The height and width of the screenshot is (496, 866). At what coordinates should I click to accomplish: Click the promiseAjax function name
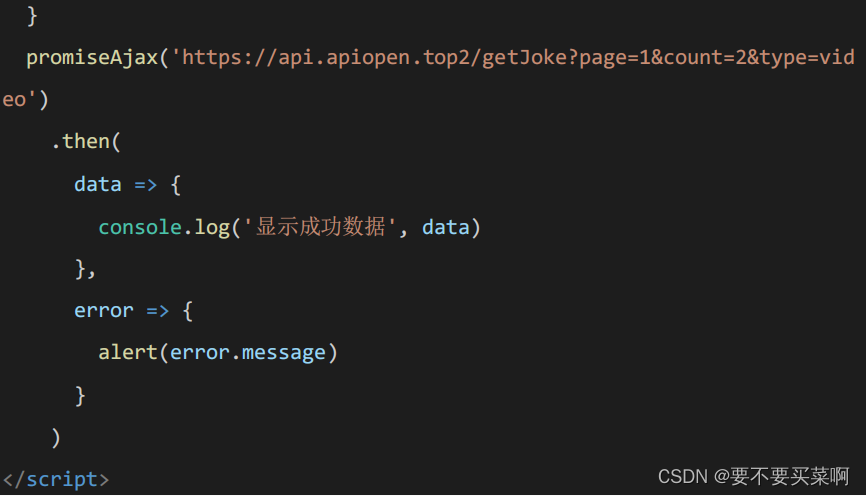(x=92, y=57)
